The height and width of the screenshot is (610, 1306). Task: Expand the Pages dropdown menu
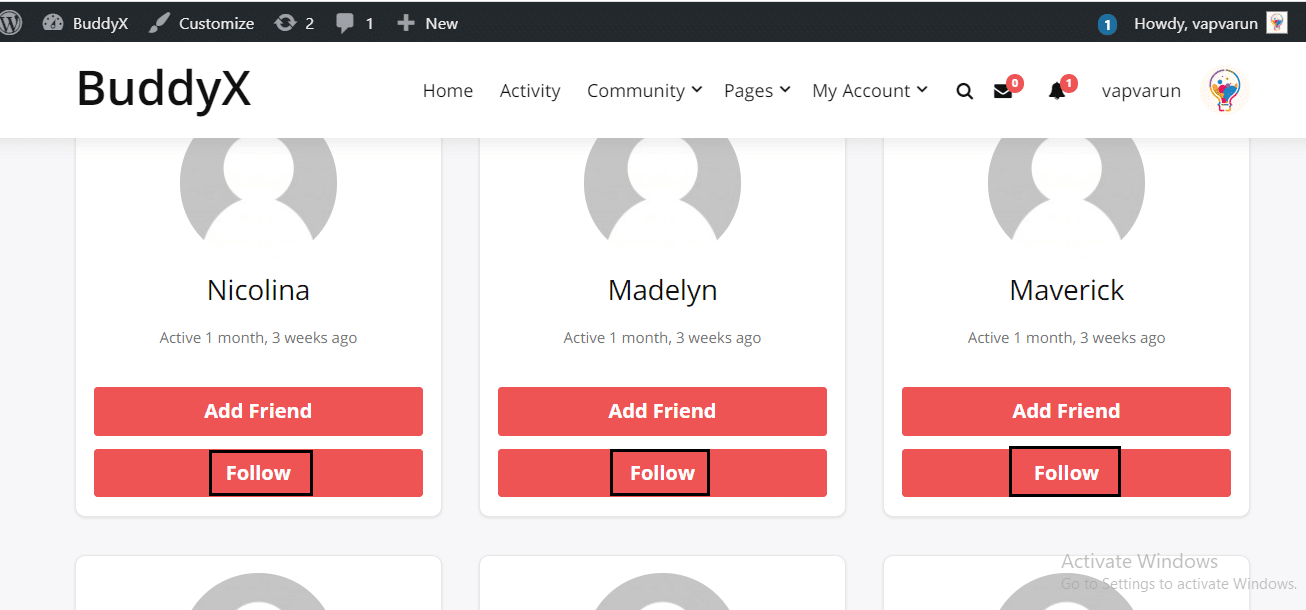click(749, 90)
